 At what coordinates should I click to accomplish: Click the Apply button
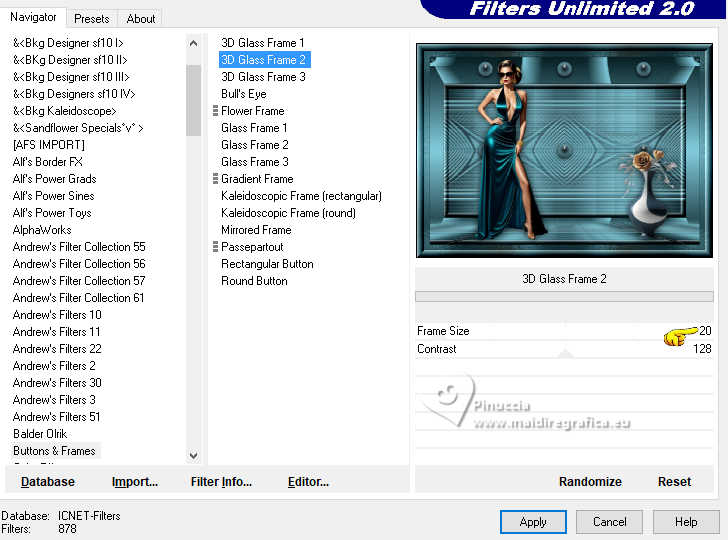[533, 522]
